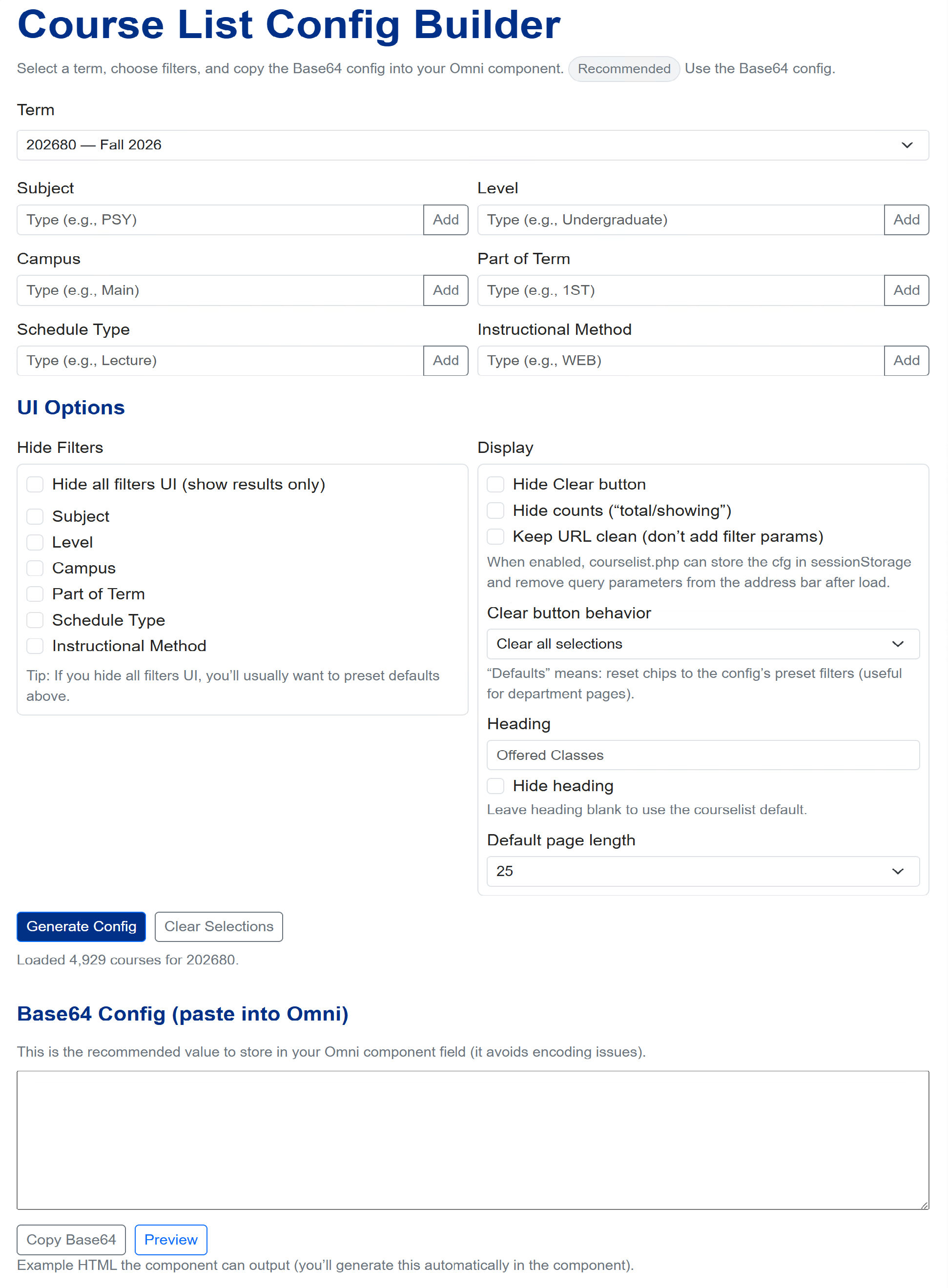
Task: Toggle the Part of Term hide filter
Action: pos(35,594)
